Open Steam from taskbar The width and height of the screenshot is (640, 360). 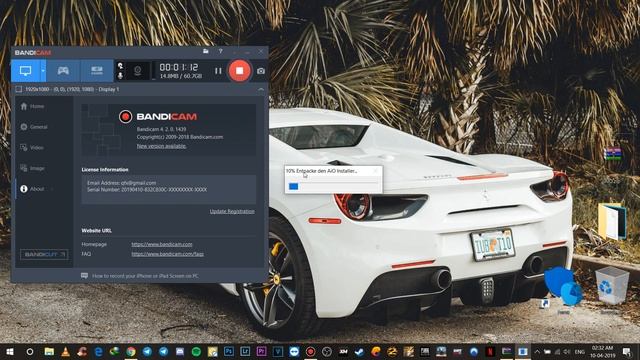(x=359, y=351)
